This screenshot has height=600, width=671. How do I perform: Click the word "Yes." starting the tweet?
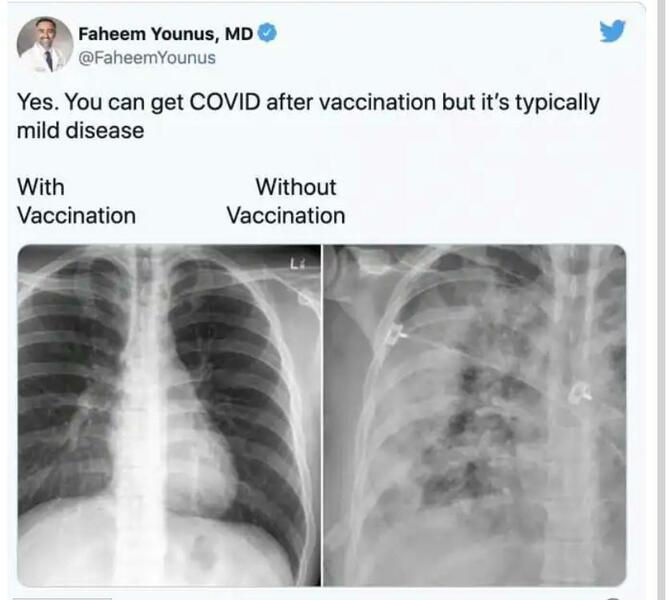pos(35,104)
